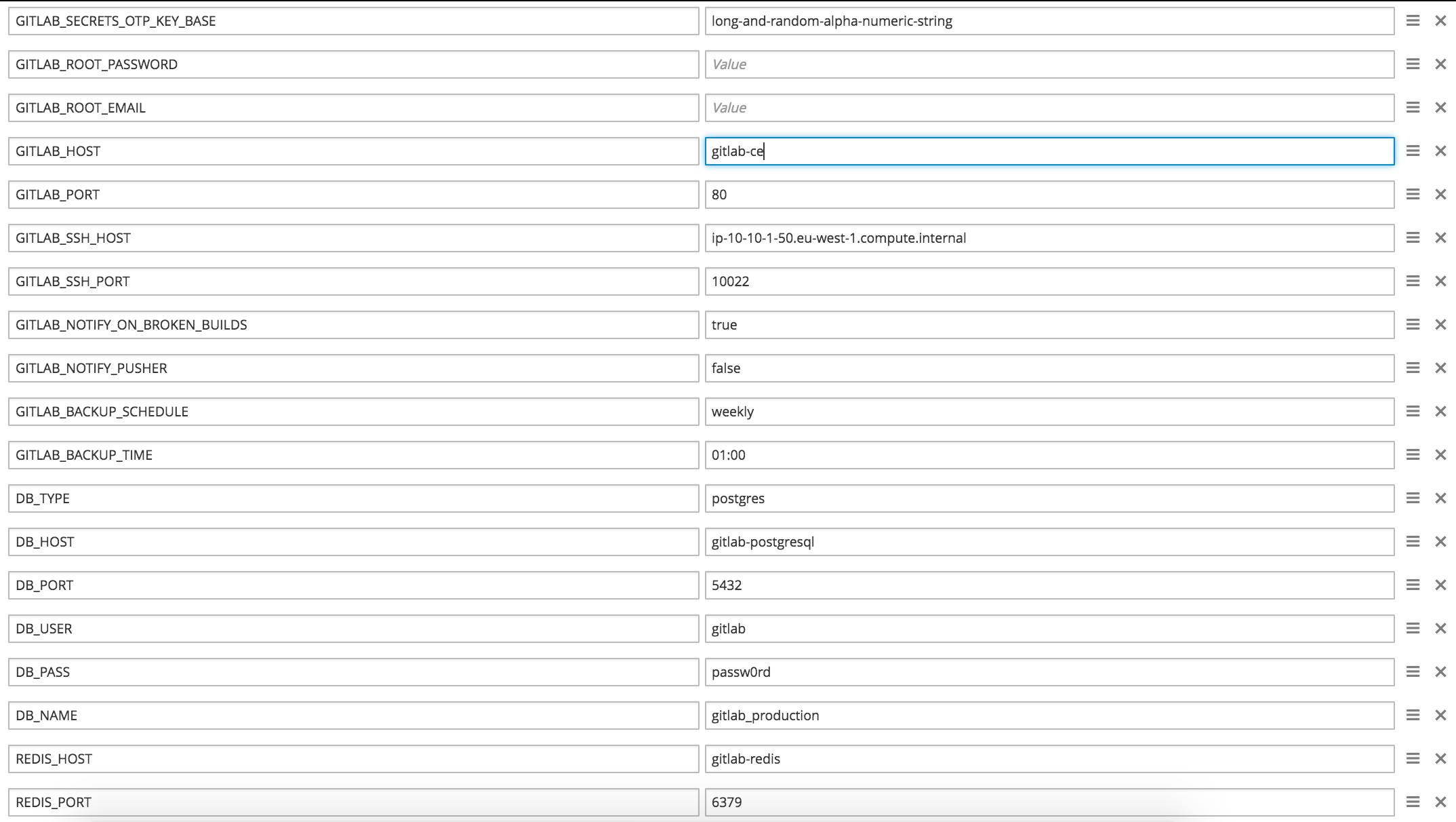Edit the 6379 Redis port value
The width and height of the screenshot is (1456, 822).
[1049, 802]
